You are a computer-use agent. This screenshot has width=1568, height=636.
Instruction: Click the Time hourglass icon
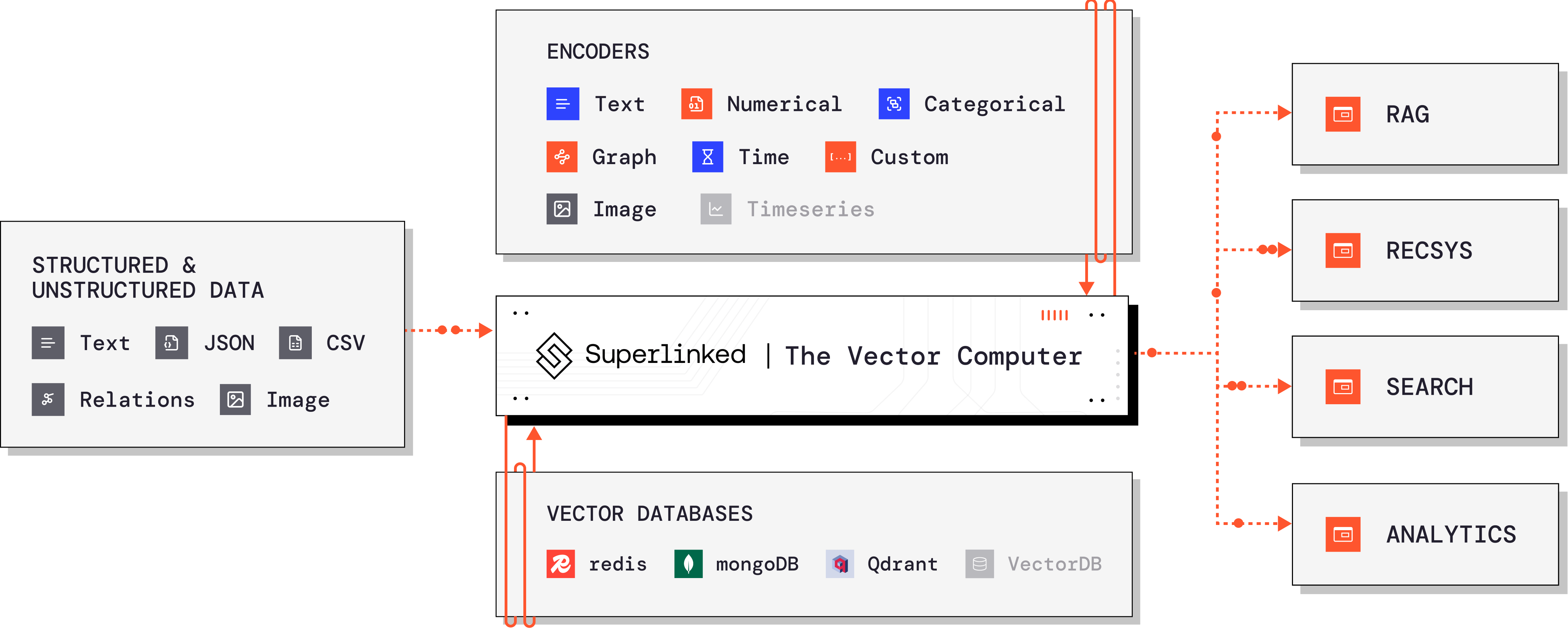[707, 157]
